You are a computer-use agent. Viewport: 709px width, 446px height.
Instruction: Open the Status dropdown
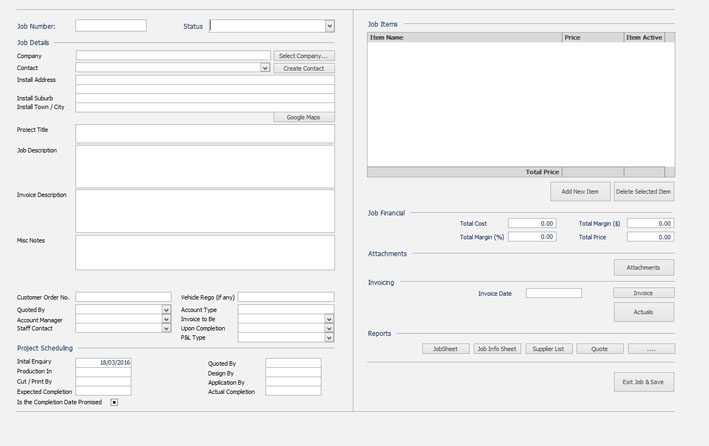(x=330, y=26)
